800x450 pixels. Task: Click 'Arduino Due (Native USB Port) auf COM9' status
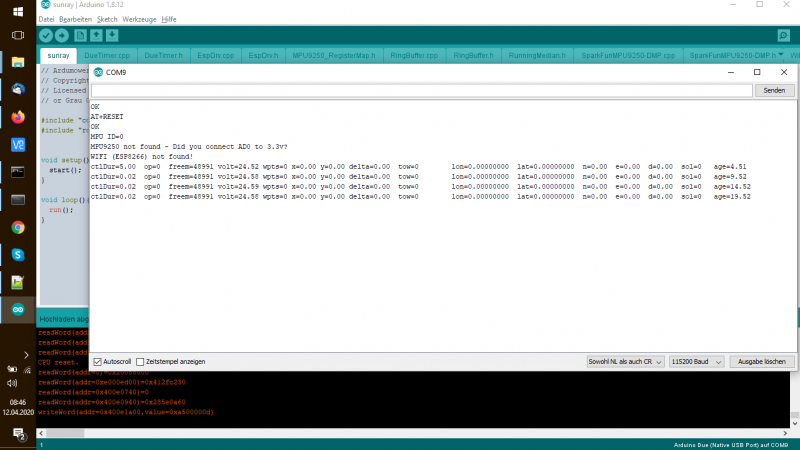(731, 445)
